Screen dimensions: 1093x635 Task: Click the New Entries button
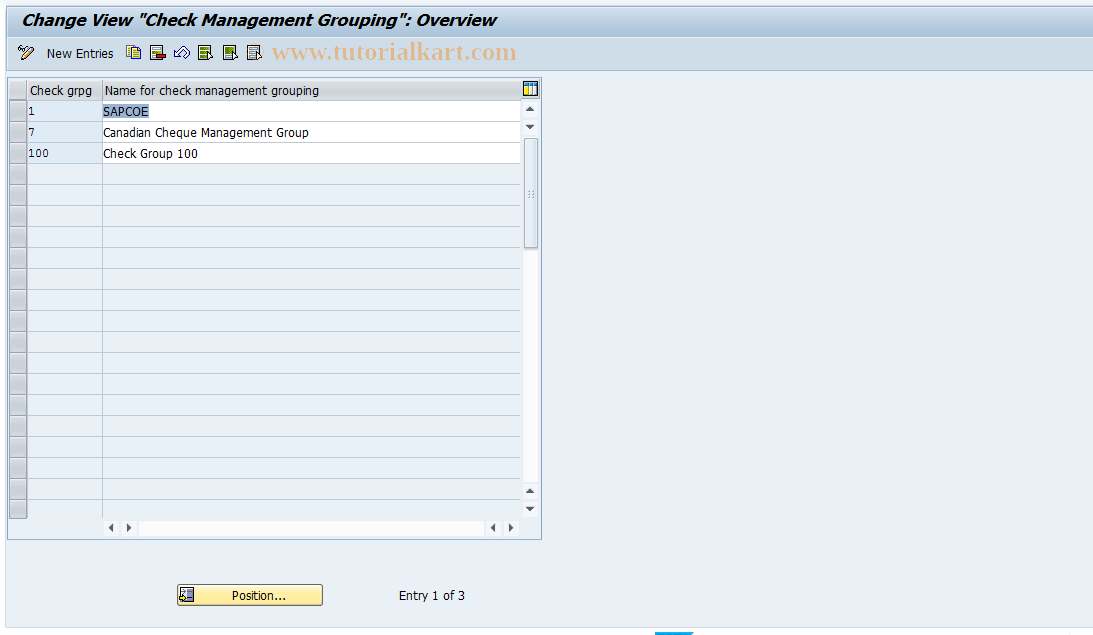pos(79,54)
